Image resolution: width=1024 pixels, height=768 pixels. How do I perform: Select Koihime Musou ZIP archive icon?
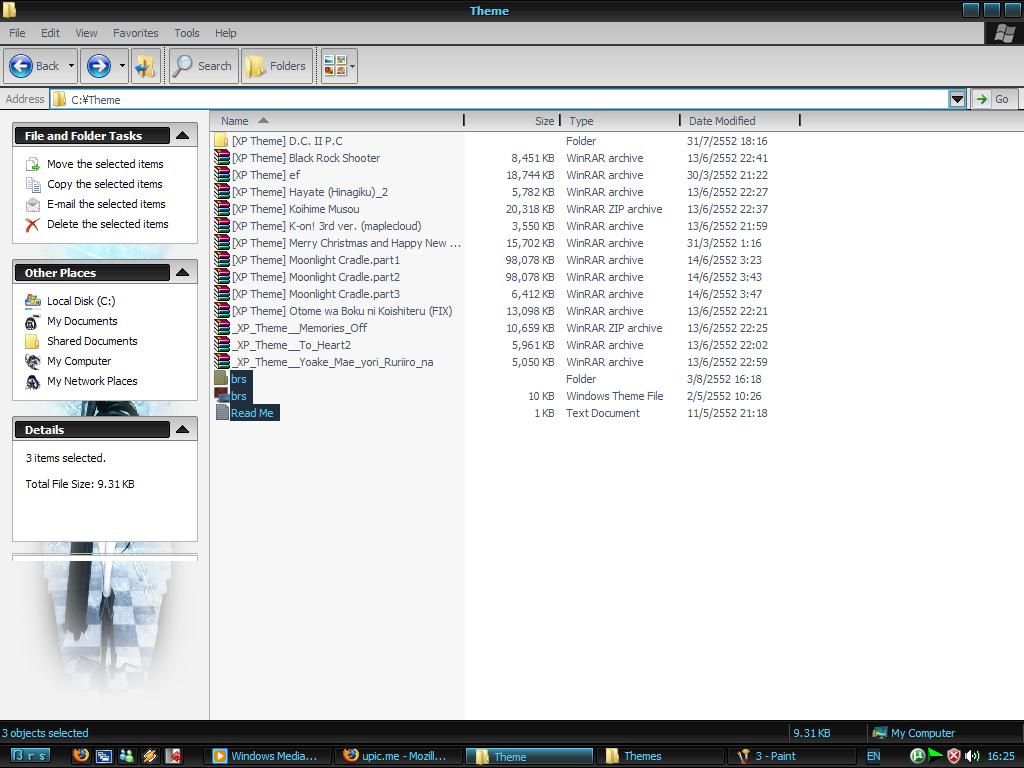(221, 208)
